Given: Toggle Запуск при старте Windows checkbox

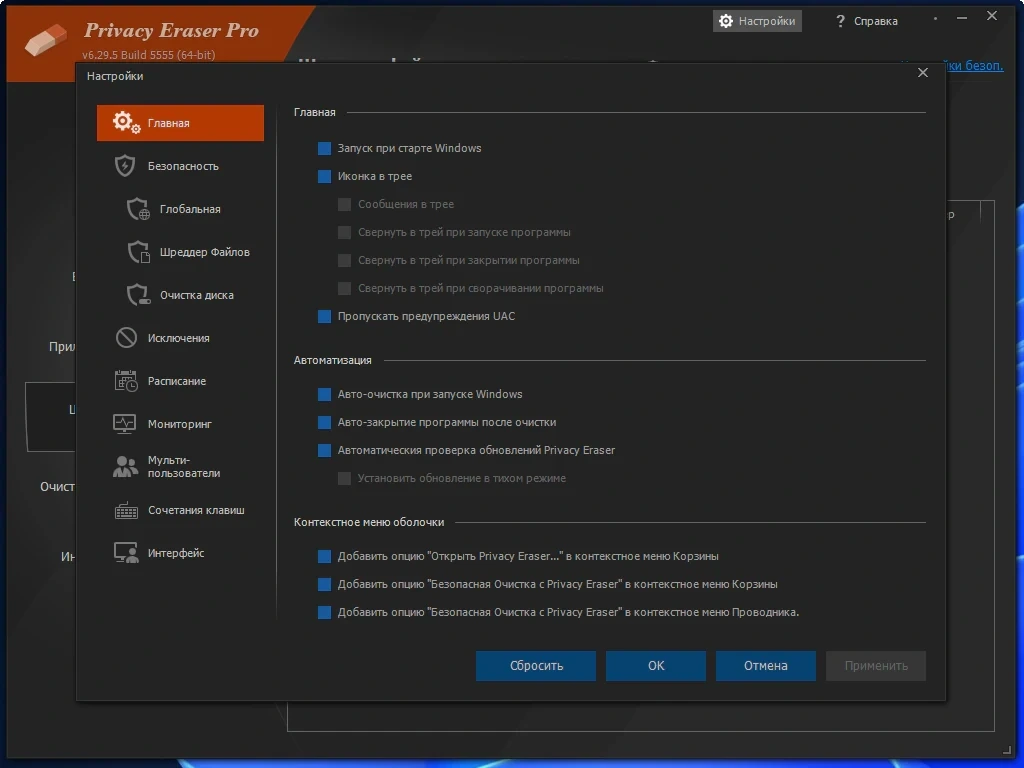Looking at the screenshot, I should [324, 148].
